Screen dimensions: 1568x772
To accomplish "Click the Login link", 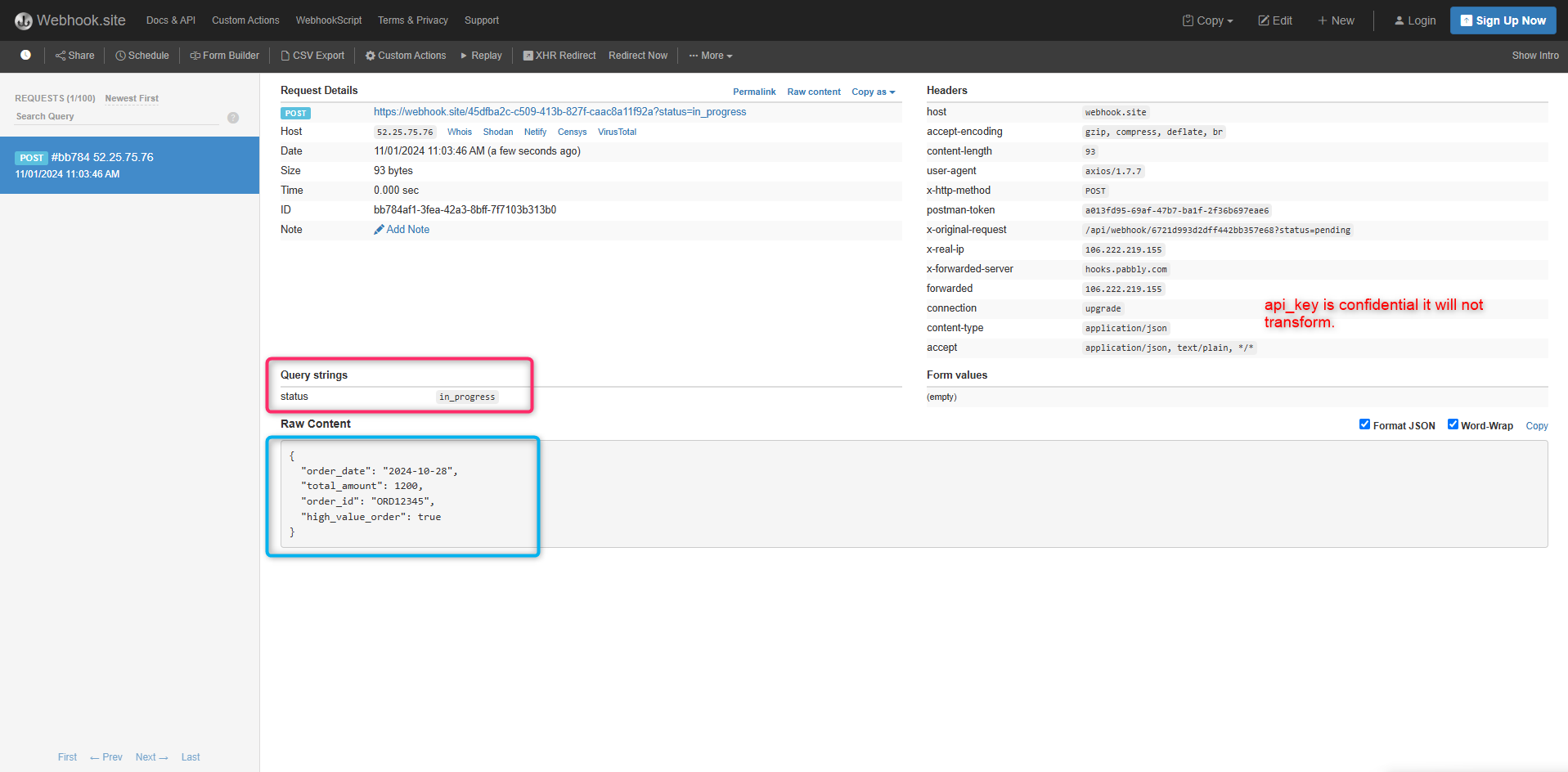I will (1415, 20).
